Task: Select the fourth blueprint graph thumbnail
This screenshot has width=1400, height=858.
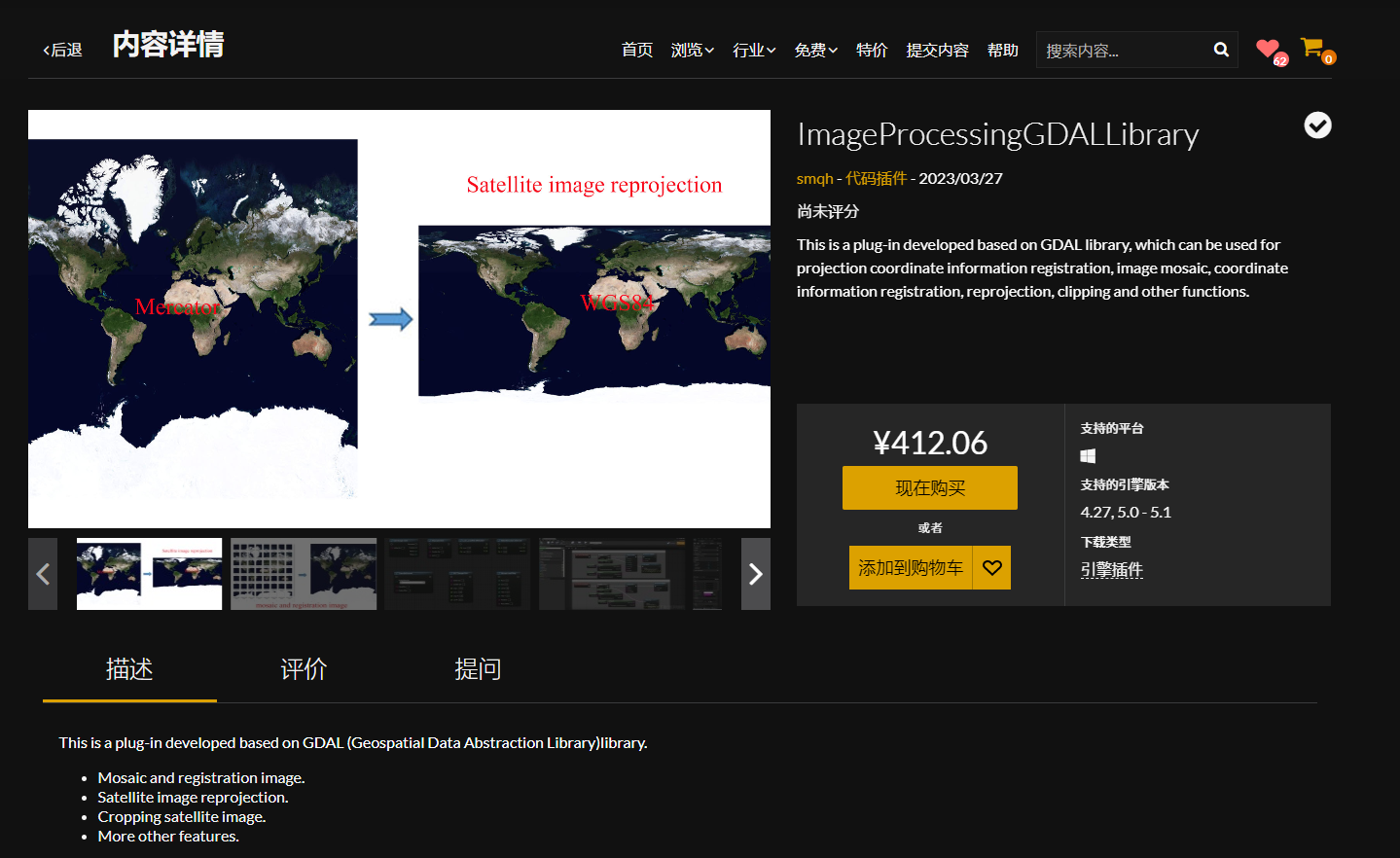Action: [612, 574]
